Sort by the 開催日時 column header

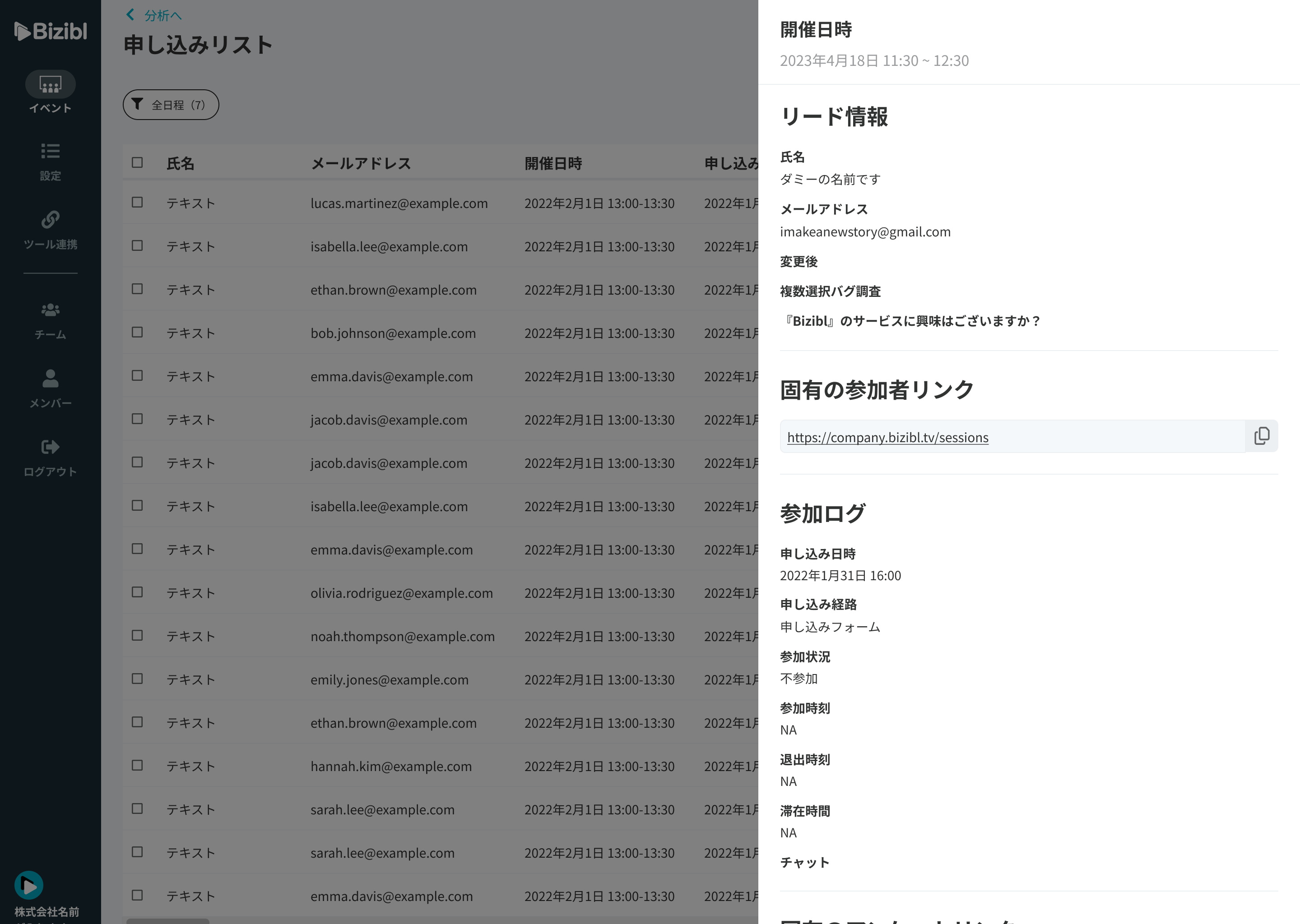point(552,164)
